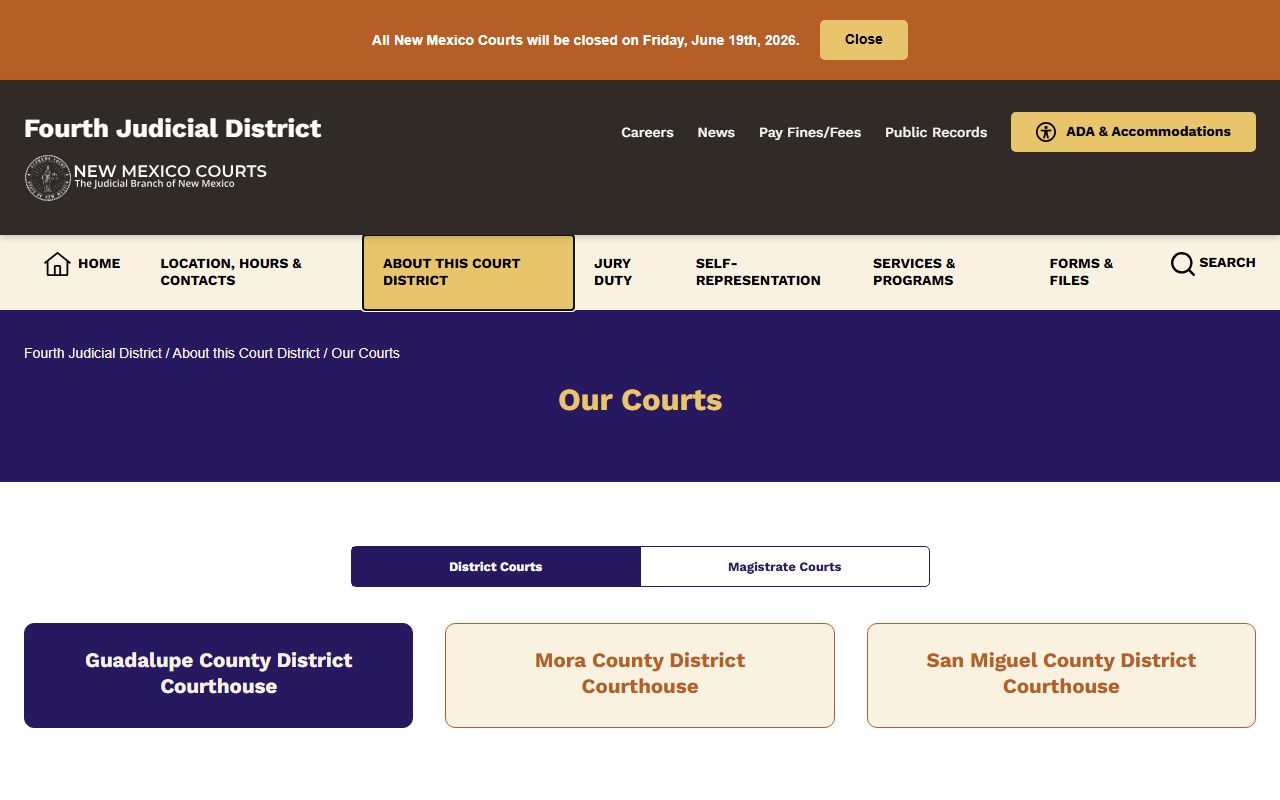Click the home house icon
This screenshot has width=1280, height=800.
[x=57, y=264]
